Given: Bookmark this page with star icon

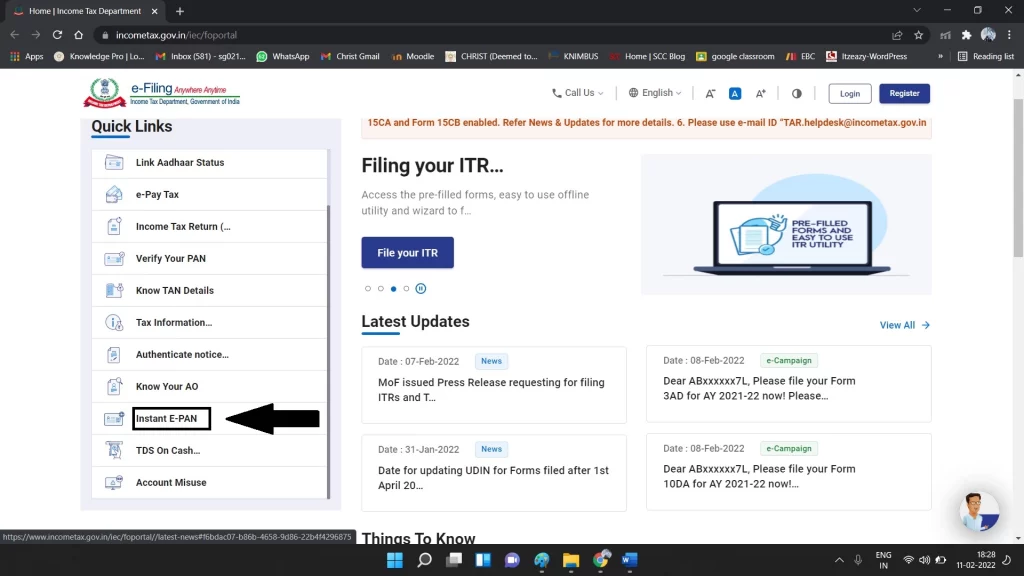Looking at the screenshot, I should click(x=918, y=35).
